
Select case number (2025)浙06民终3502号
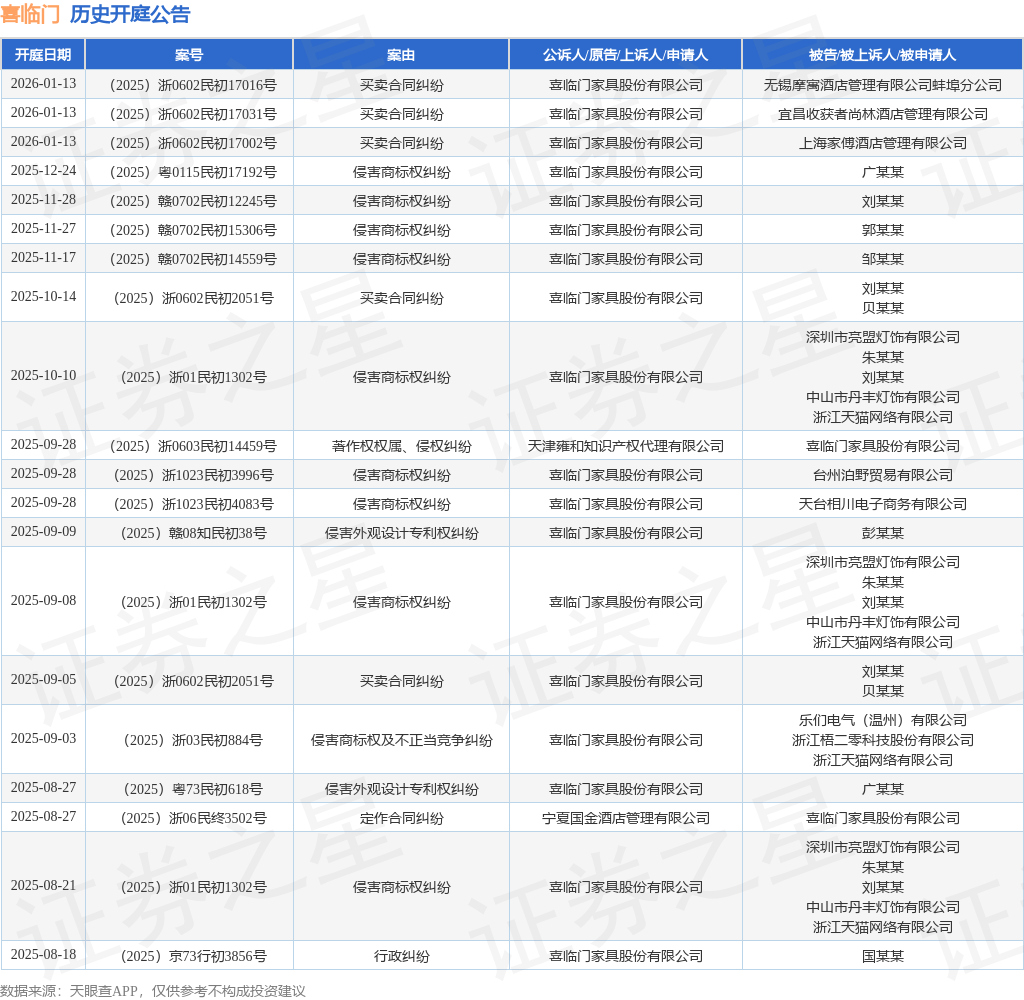(193, 818)
